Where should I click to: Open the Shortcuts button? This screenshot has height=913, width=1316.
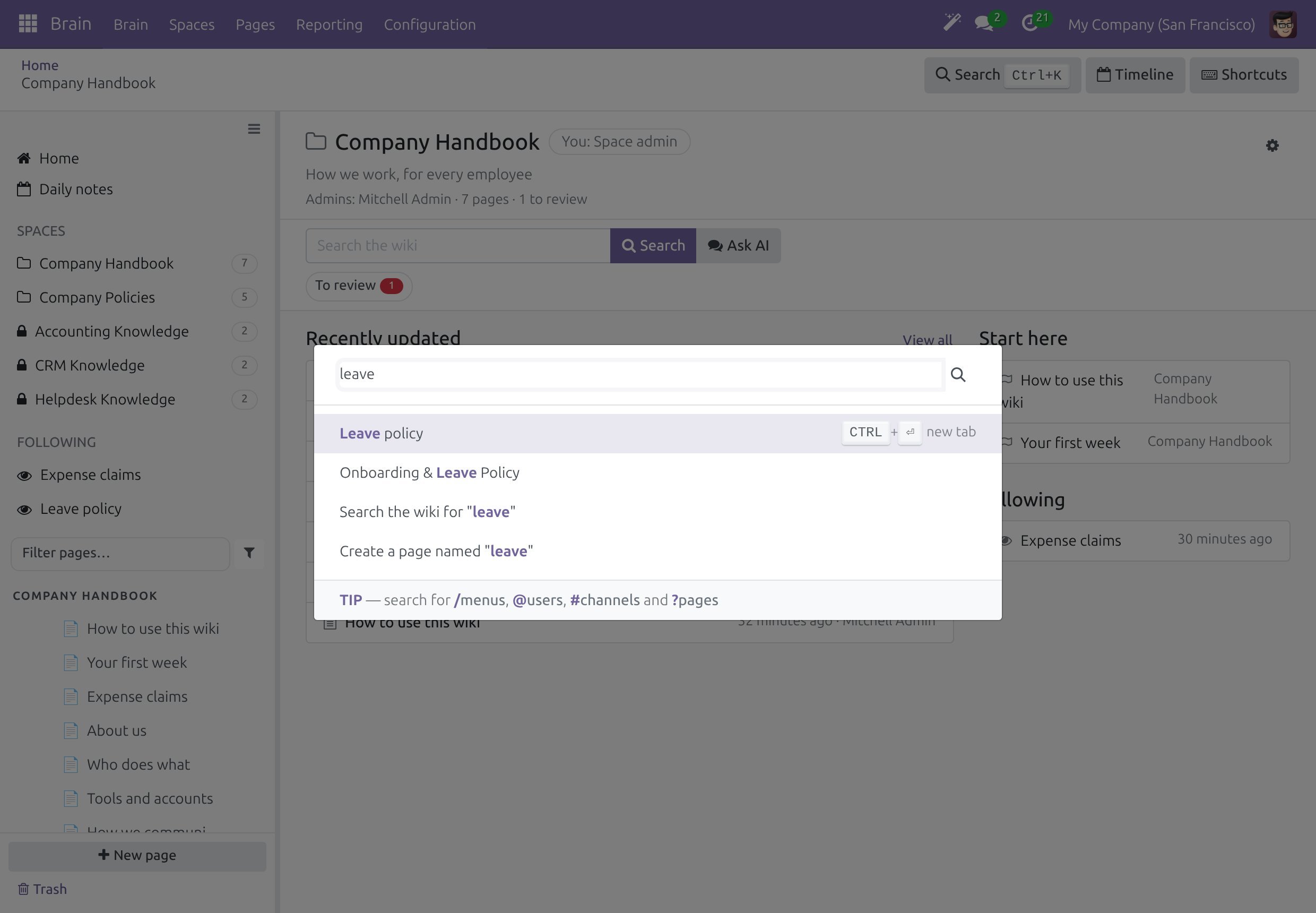pyautogui.click(x=1244, y=75)
